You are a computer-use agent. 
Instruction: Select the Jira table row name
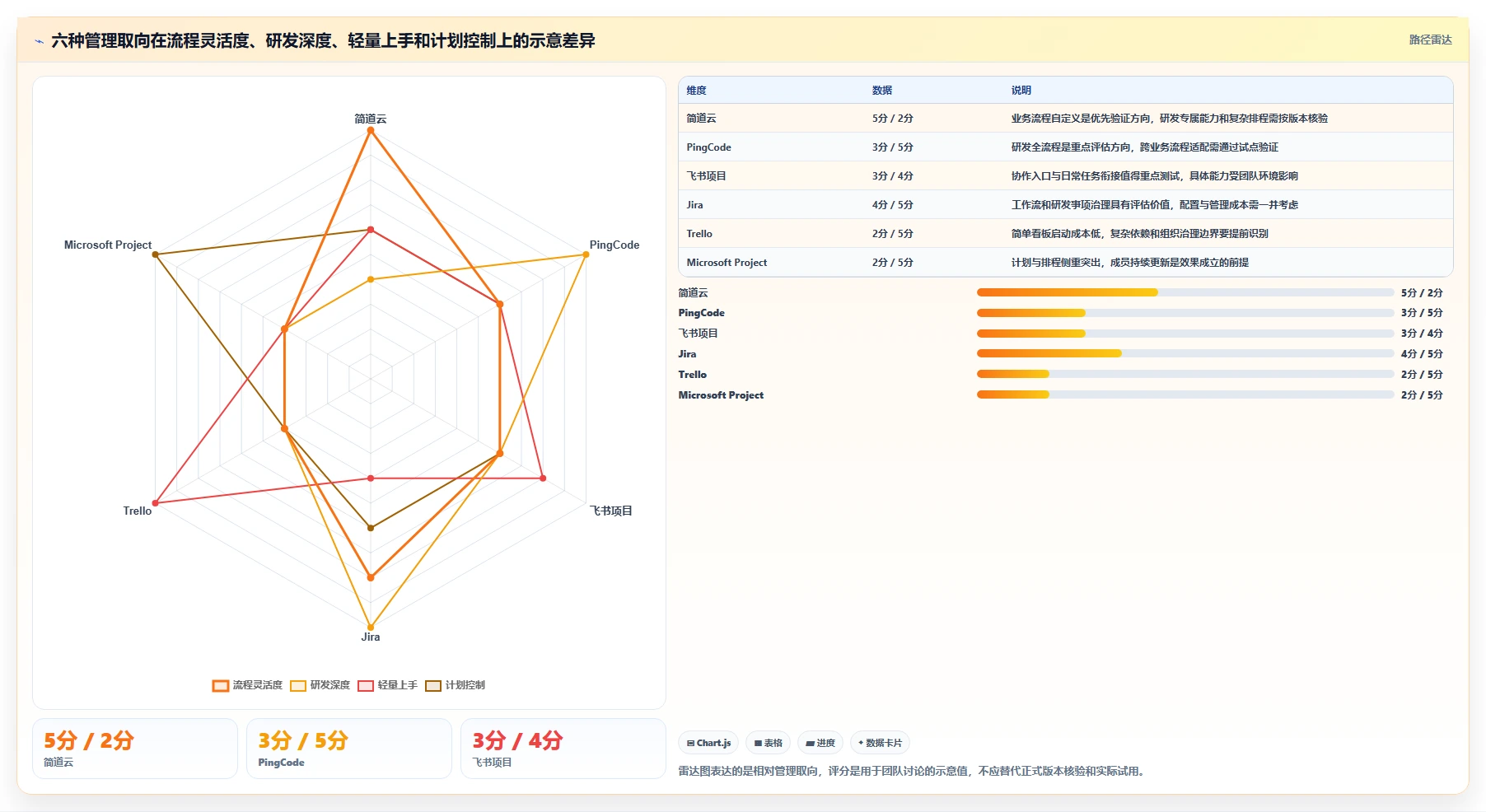click(694, 205)
